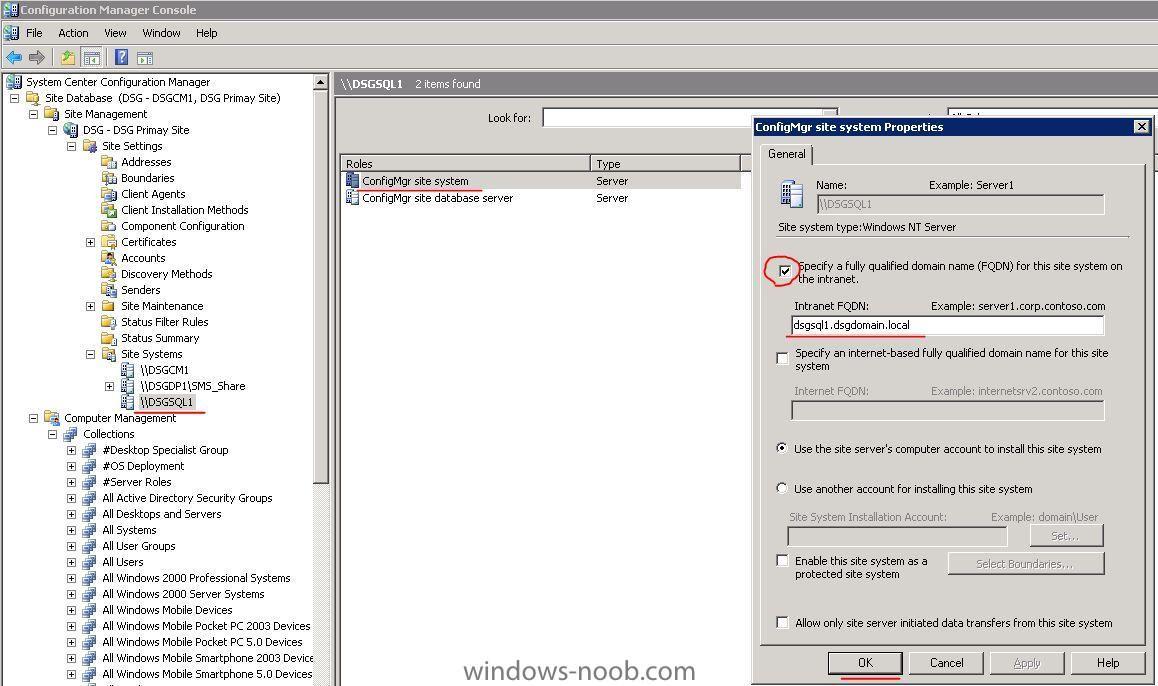
Task: Click the All Users collection icon
Action: [89, 563]
